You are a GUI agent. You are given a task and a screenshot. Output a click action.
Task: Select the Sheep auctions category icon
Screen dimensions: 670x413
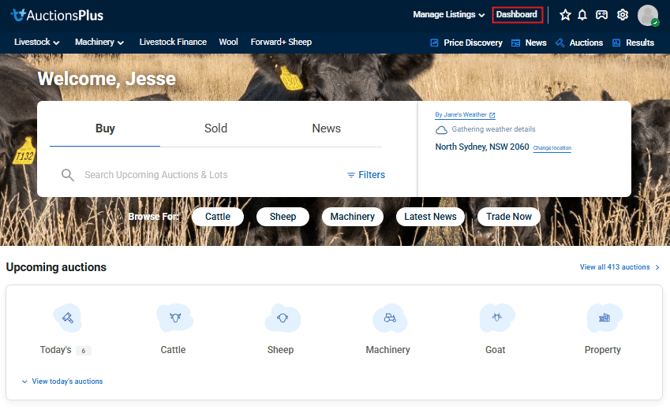pos(281,318)
